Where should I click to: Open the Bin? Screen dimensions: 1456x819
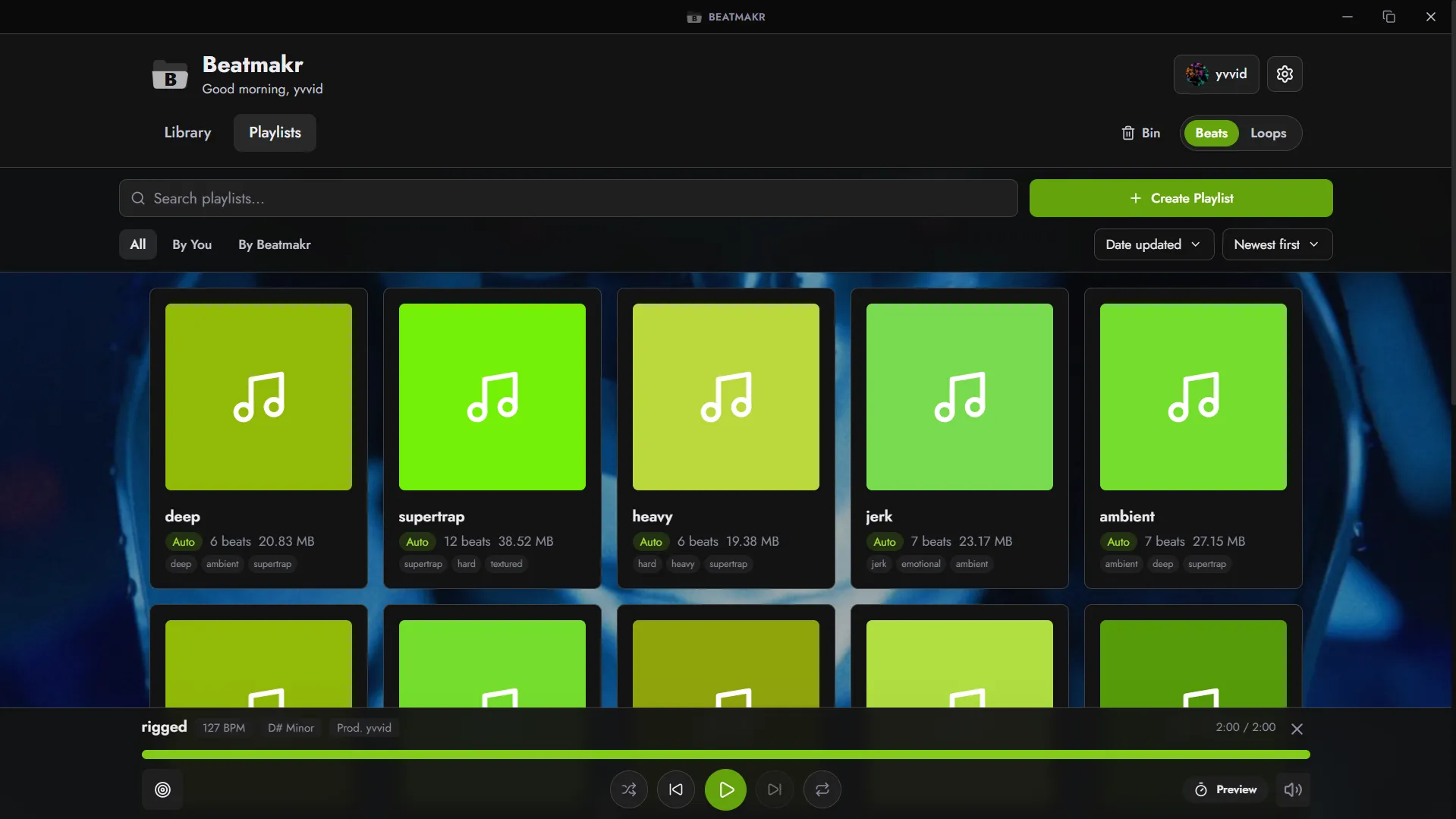(1140, 133)
